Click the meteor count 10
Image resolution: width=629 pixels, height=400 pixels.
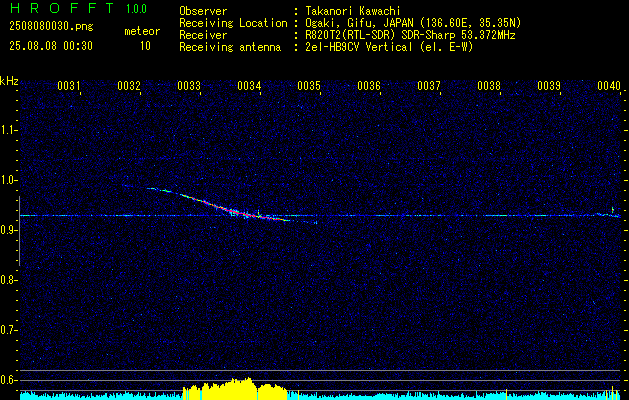pos(145,46)
